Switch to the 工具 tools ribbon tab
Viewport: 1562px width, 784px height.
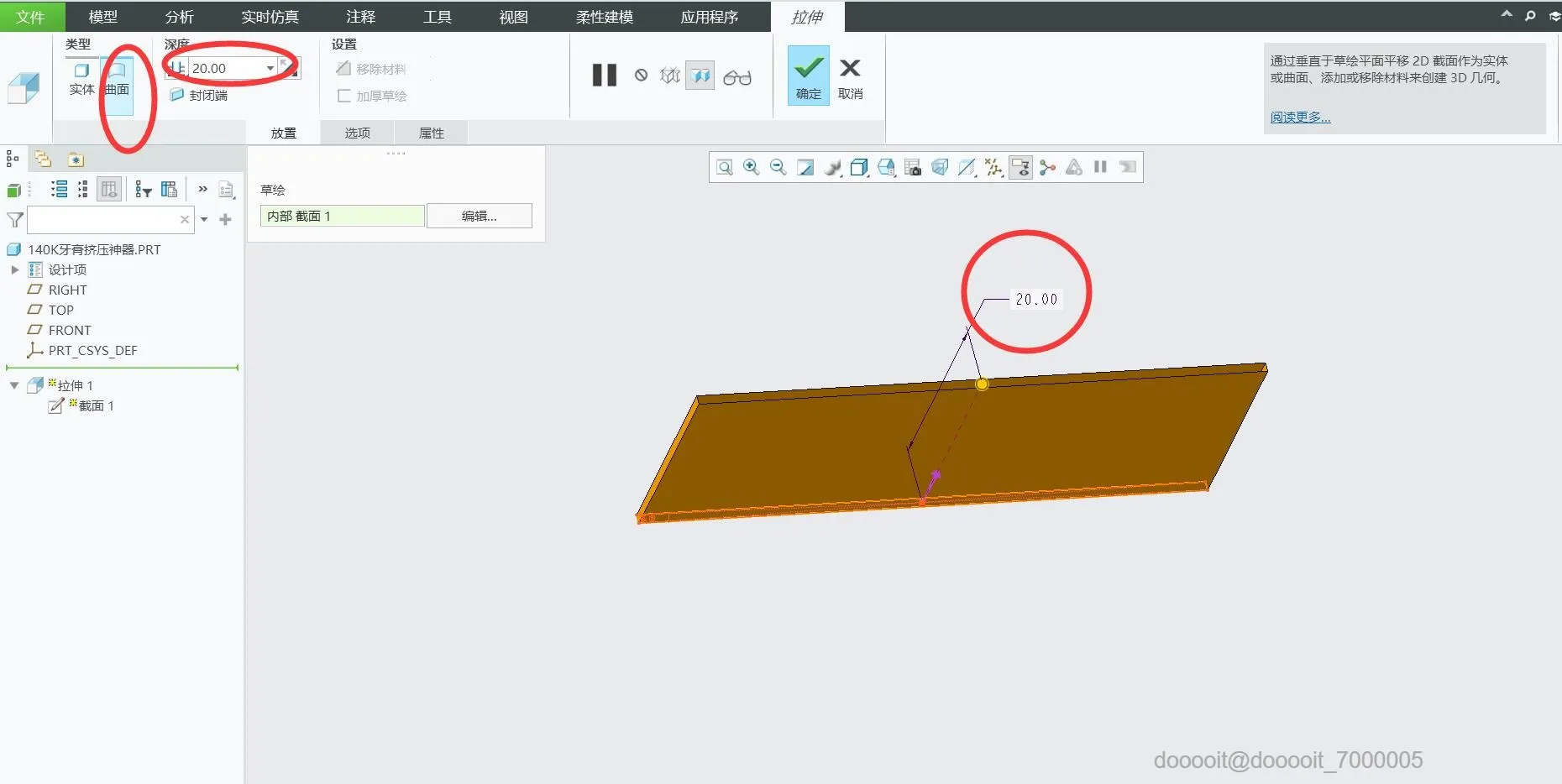click(x=438, y=17)
